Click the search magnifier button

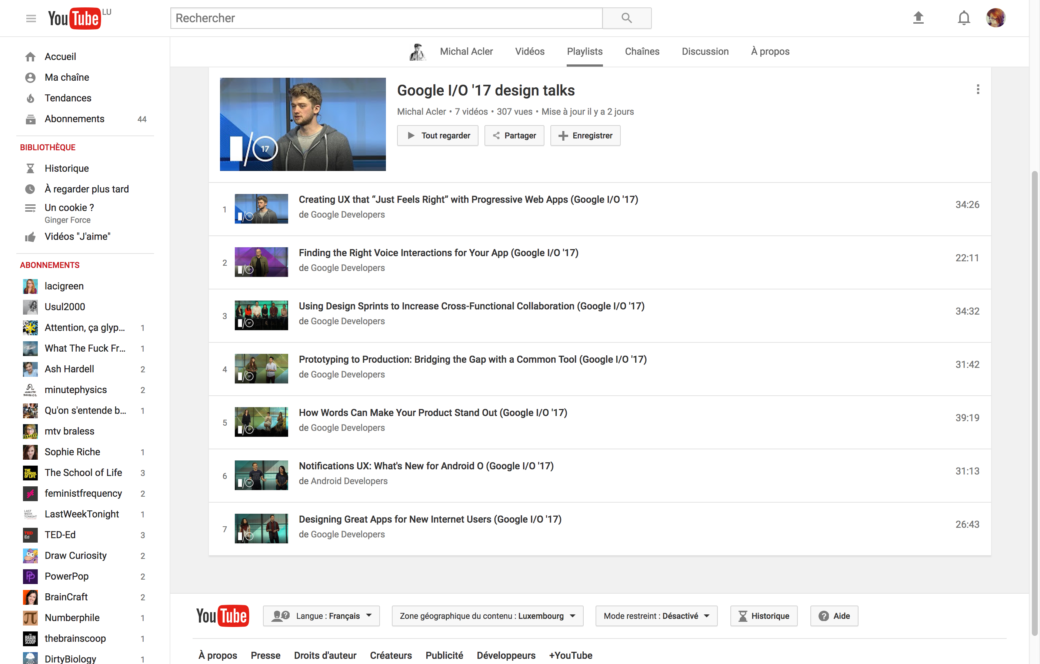[627, 18]
